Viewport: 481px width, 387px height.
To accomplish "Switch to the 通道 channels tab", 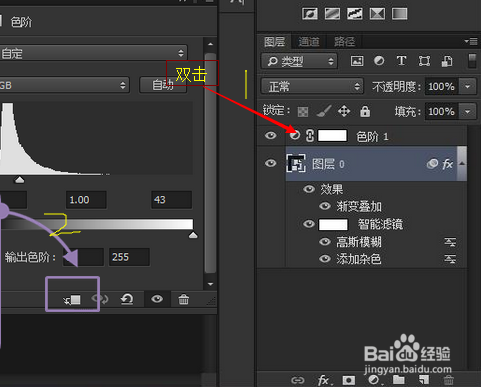I will [309, 42].
